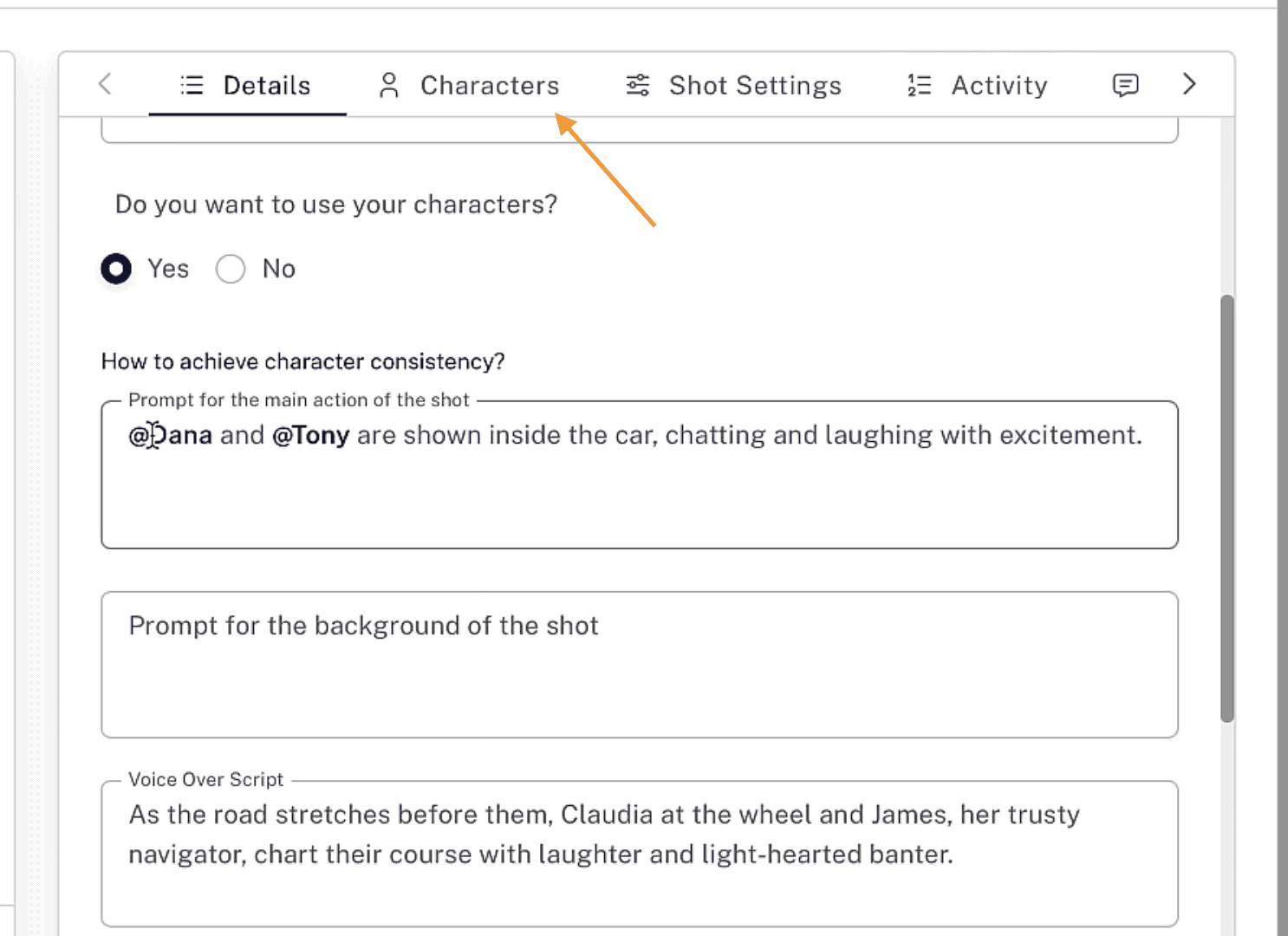Enable character usage by clicking Yes option
The image size is (1288, 936).
(115, 269)
